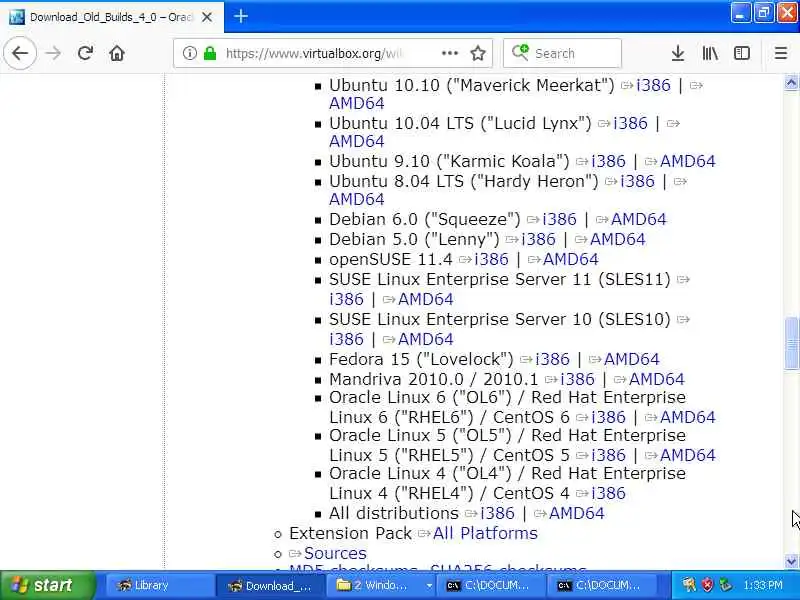Viewport: 800px width, 600px height.
Task: Open the Firefox home page
Action: point(117,53)
